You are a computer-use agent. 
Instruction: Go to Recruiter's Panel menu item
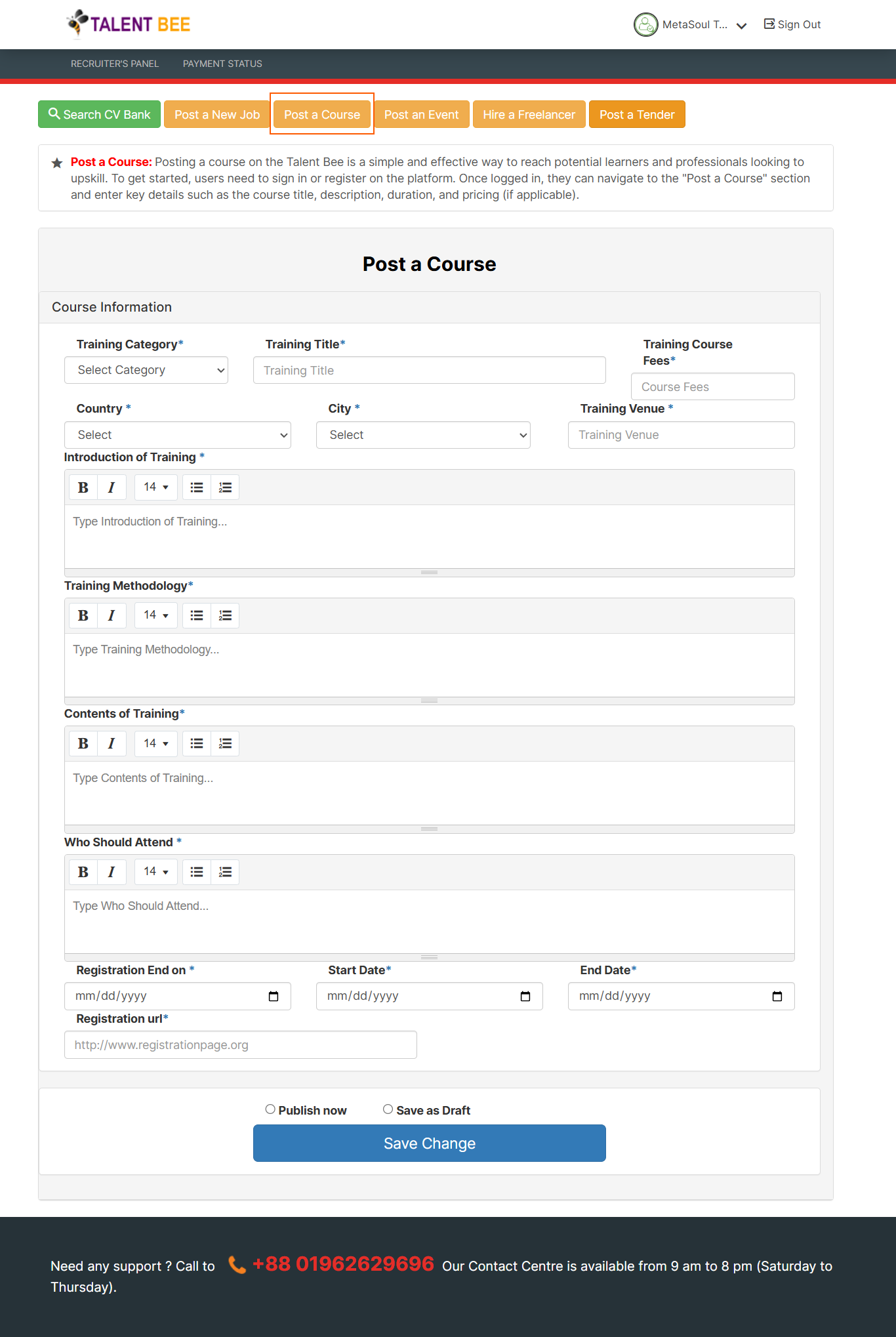(115, 64)
